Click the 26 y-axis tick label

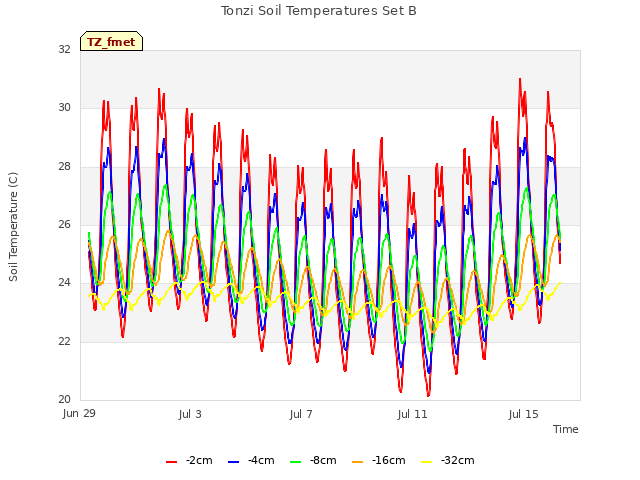tap(64, 224)
